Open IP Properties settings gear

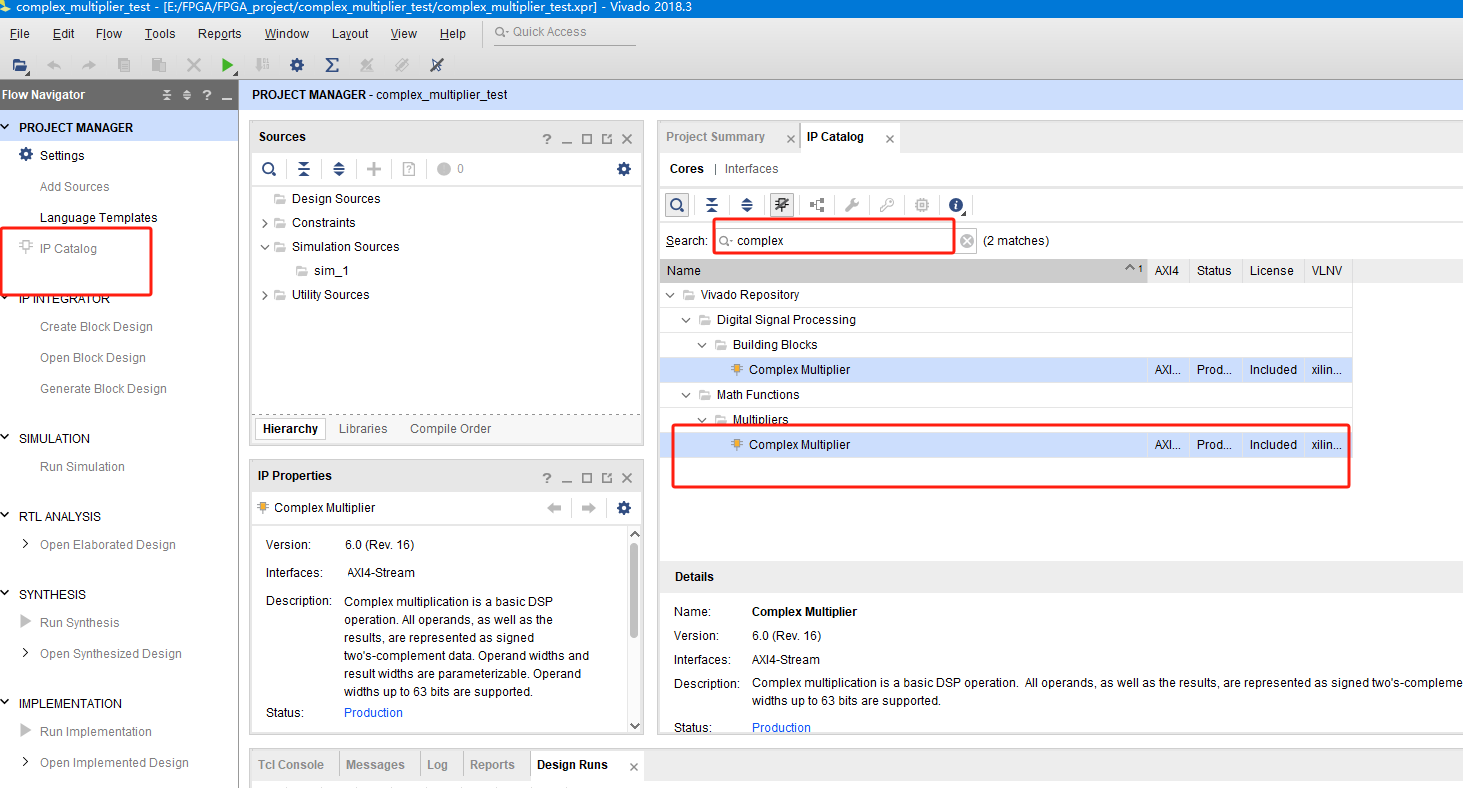pos(624,508)
